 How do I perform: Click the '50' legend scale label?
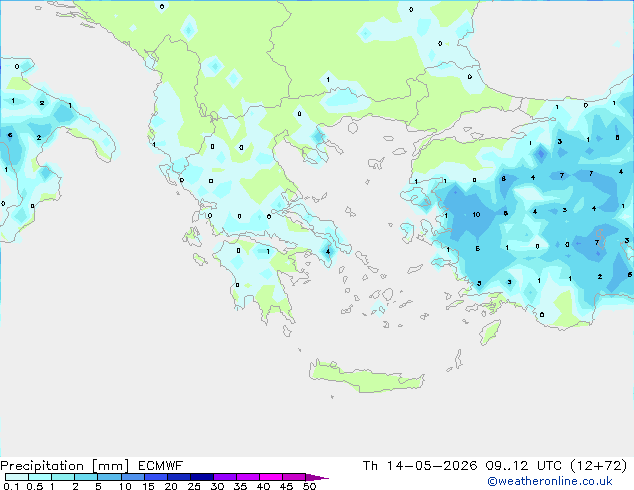click(309, 486)
